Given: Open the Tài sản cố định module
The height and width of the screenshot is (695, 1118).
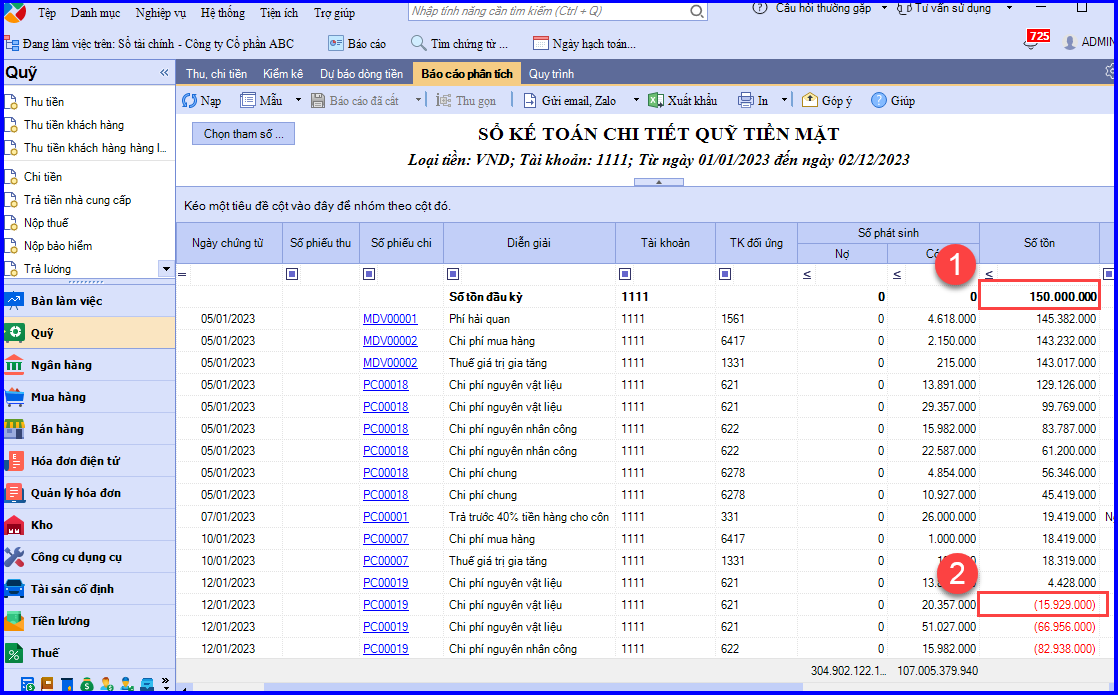Looking at the screenshot, I should tap(89, 590).
